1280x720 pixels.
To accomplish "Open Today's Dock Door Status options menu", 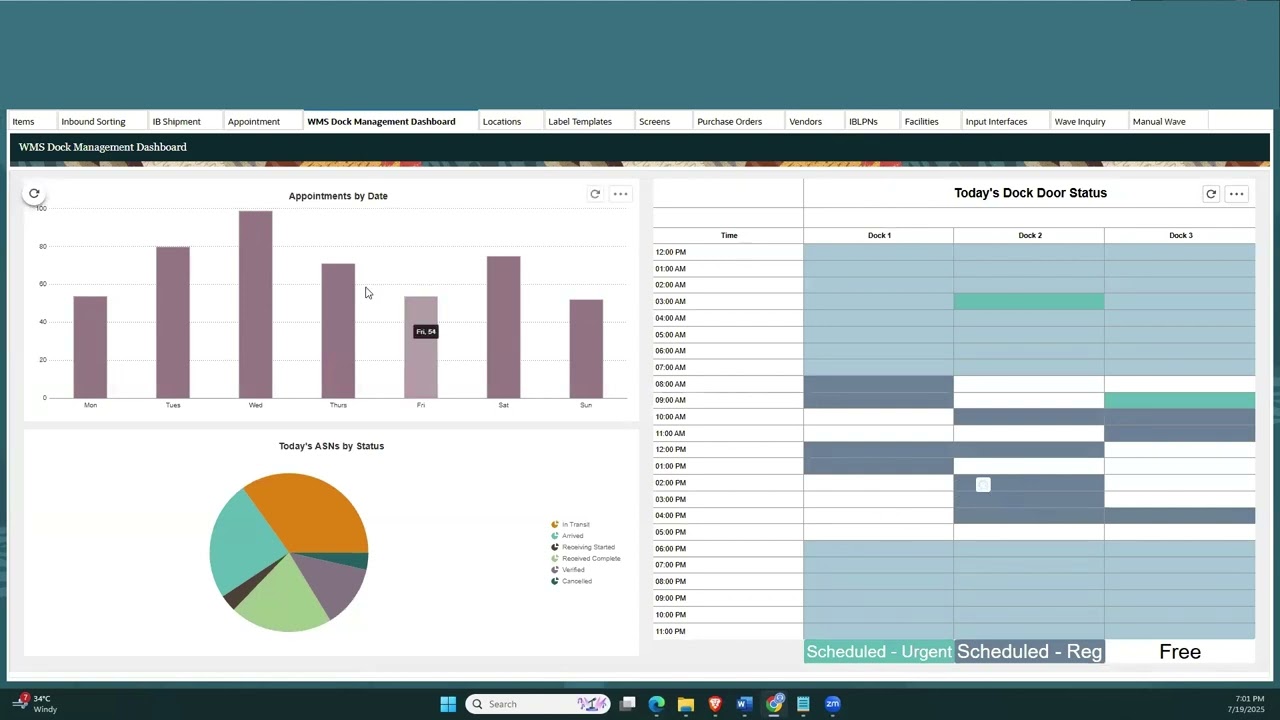I will click(1237, 194).
